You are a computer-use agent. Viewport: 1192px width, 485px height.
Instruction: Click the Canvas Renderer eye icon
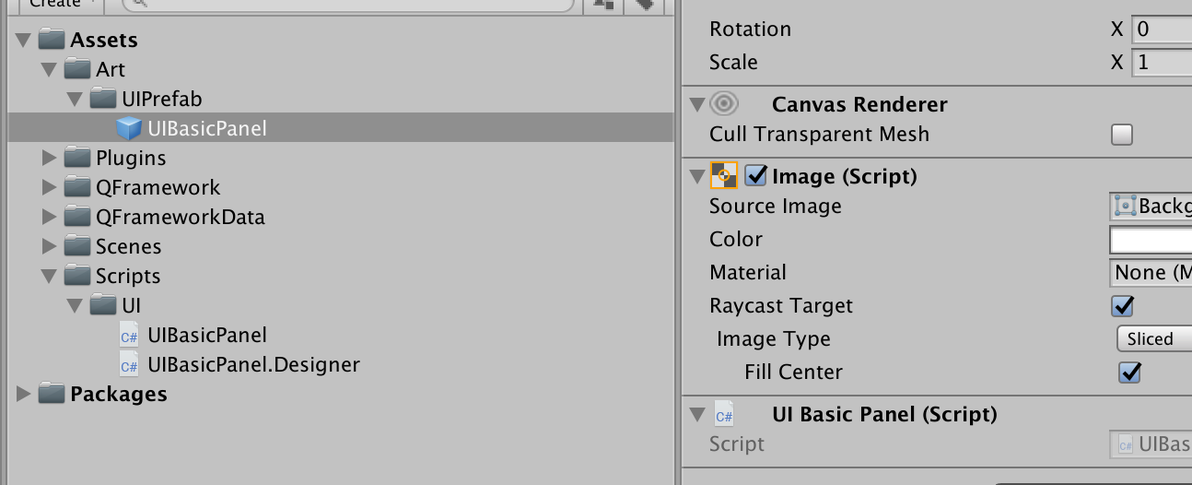(x=724, y=104)
